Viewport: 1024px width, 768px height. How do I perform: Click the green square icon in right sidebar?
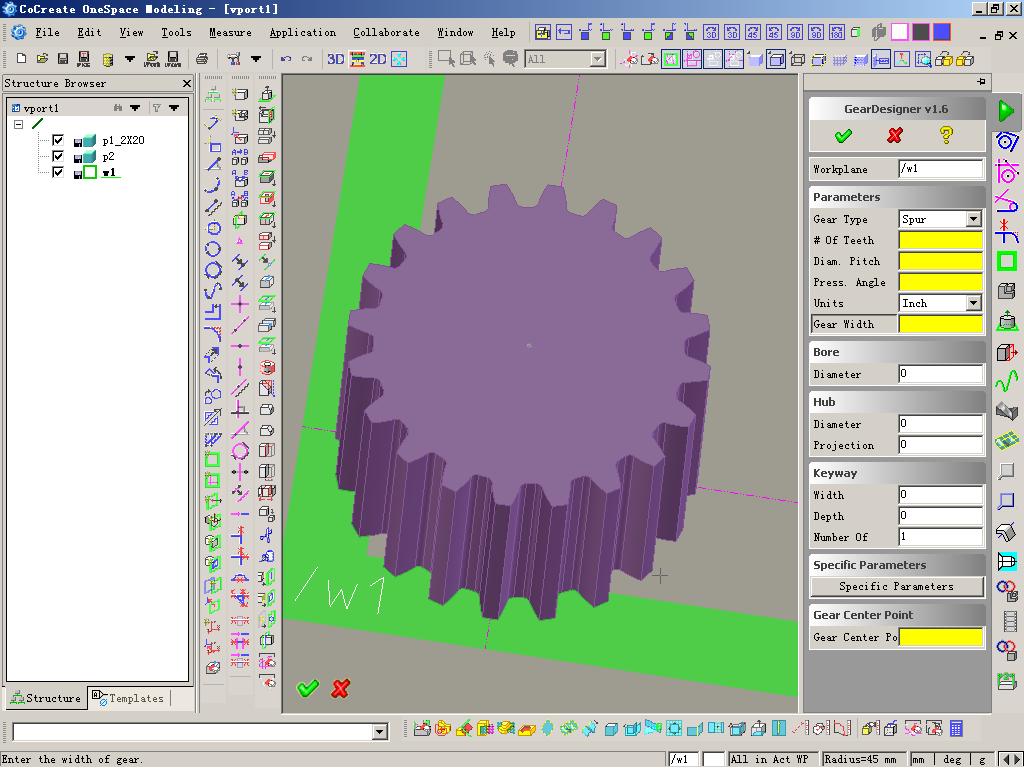pos(1006,262)
